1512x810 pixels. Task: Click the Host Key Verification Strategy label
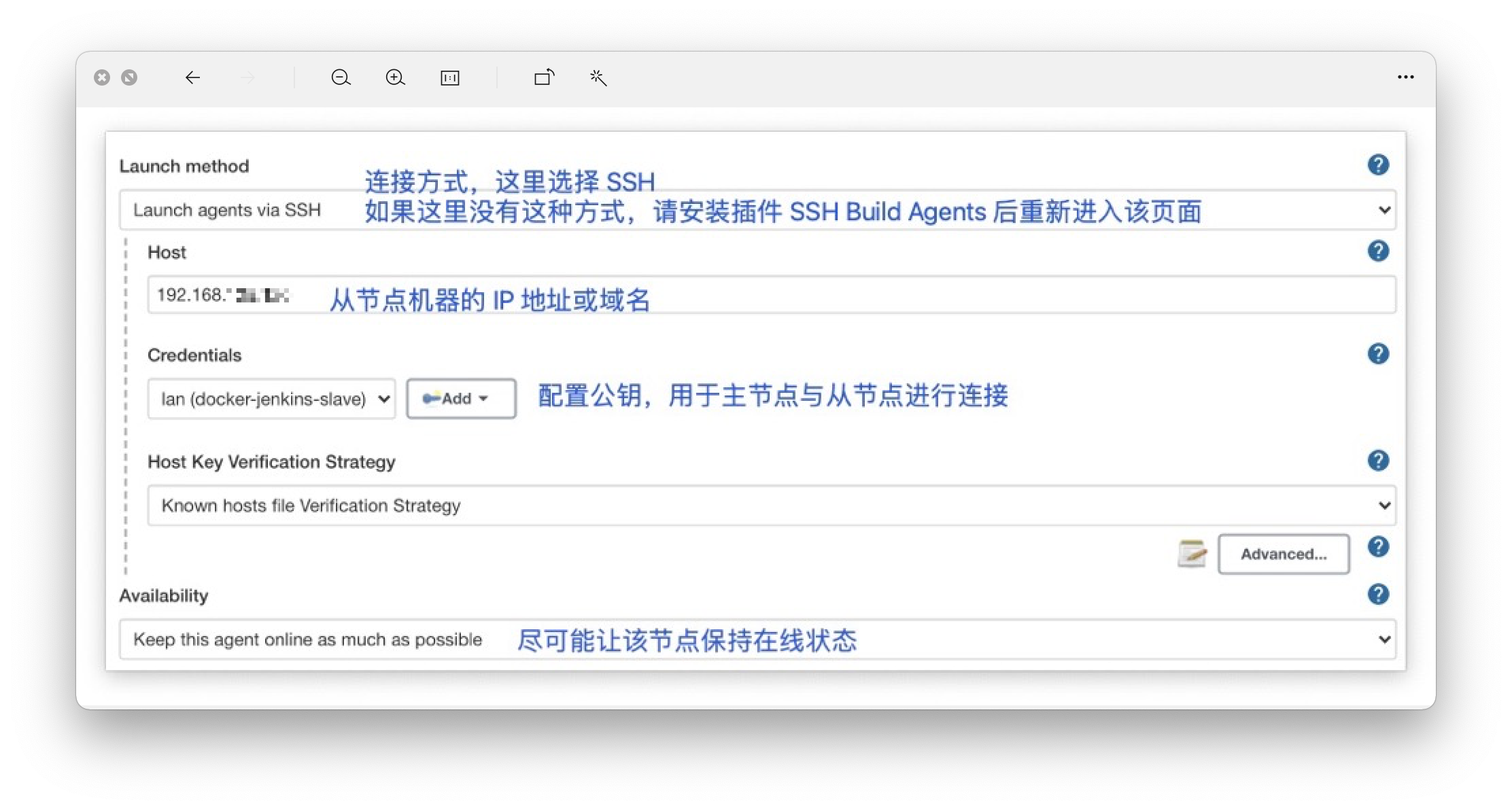[x=271, y=462]
